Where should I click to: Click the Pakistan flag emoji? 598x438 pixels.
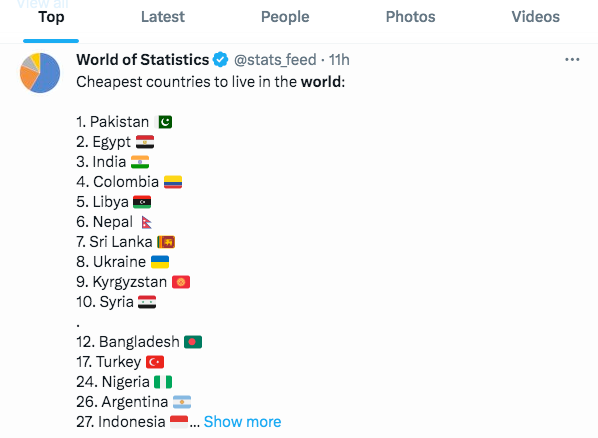pyautogui.click(x=165, y=122)
